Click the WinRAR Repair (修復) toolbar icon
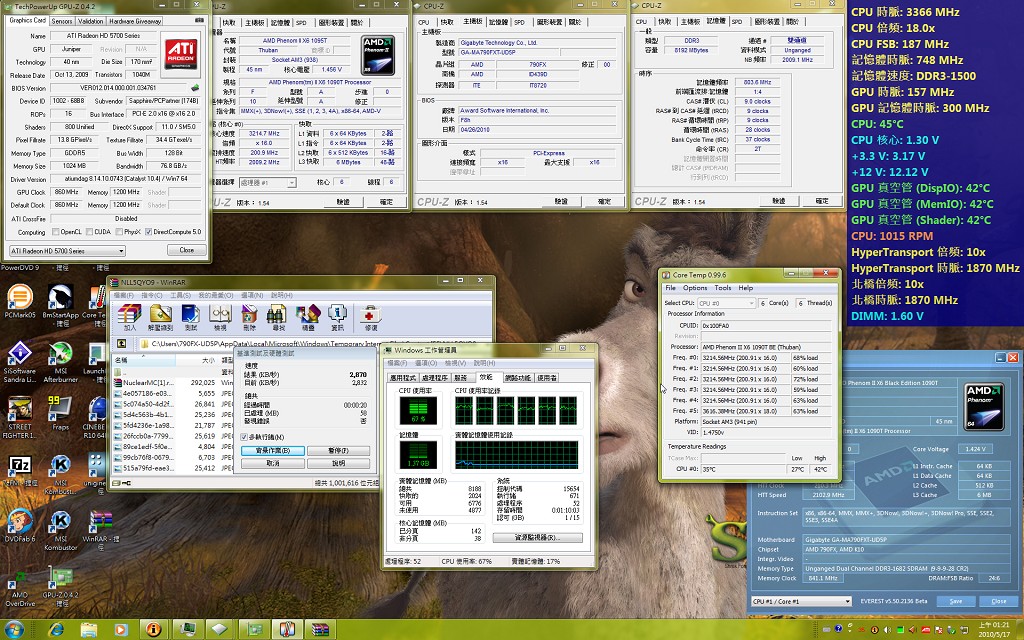Viewport: 1024px width, 640px height. pos(370,317)
